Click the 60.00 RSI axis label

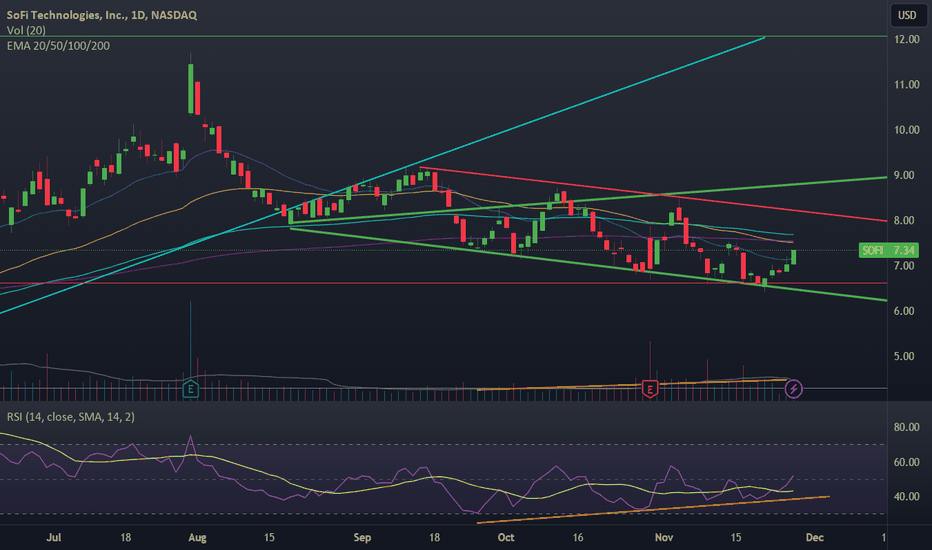pyautogui.click(x=906, y=462)
